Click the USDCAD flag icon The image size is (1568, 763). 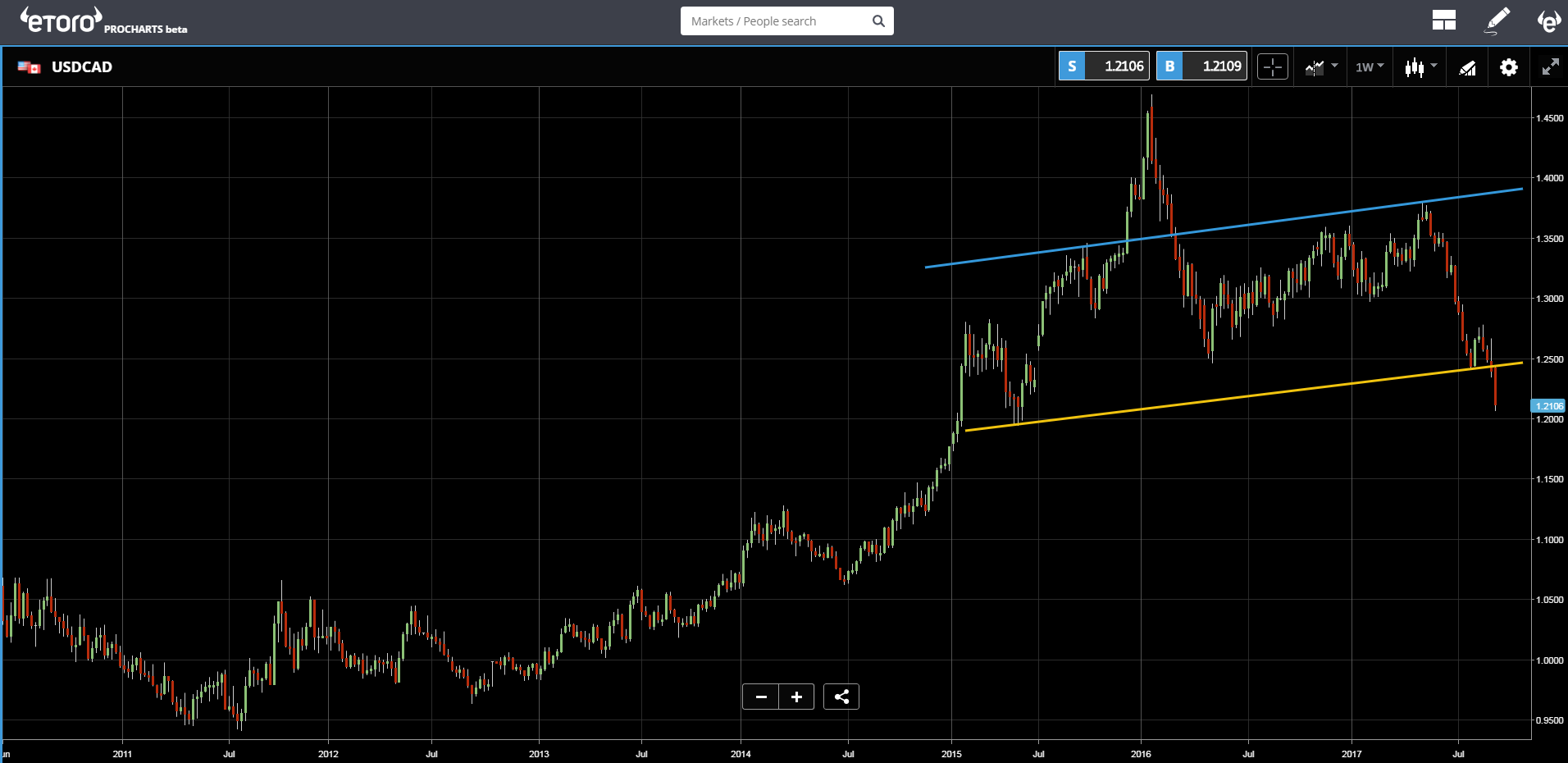point(30,67)
